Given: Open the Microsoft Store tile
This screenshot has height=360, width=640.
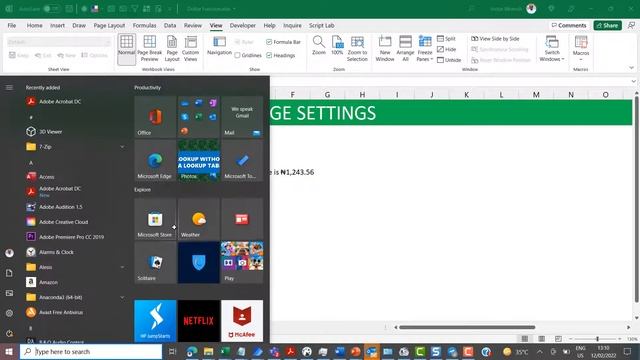Looking at the screenshot, I should pyautogui.click(x=155, y=219).
